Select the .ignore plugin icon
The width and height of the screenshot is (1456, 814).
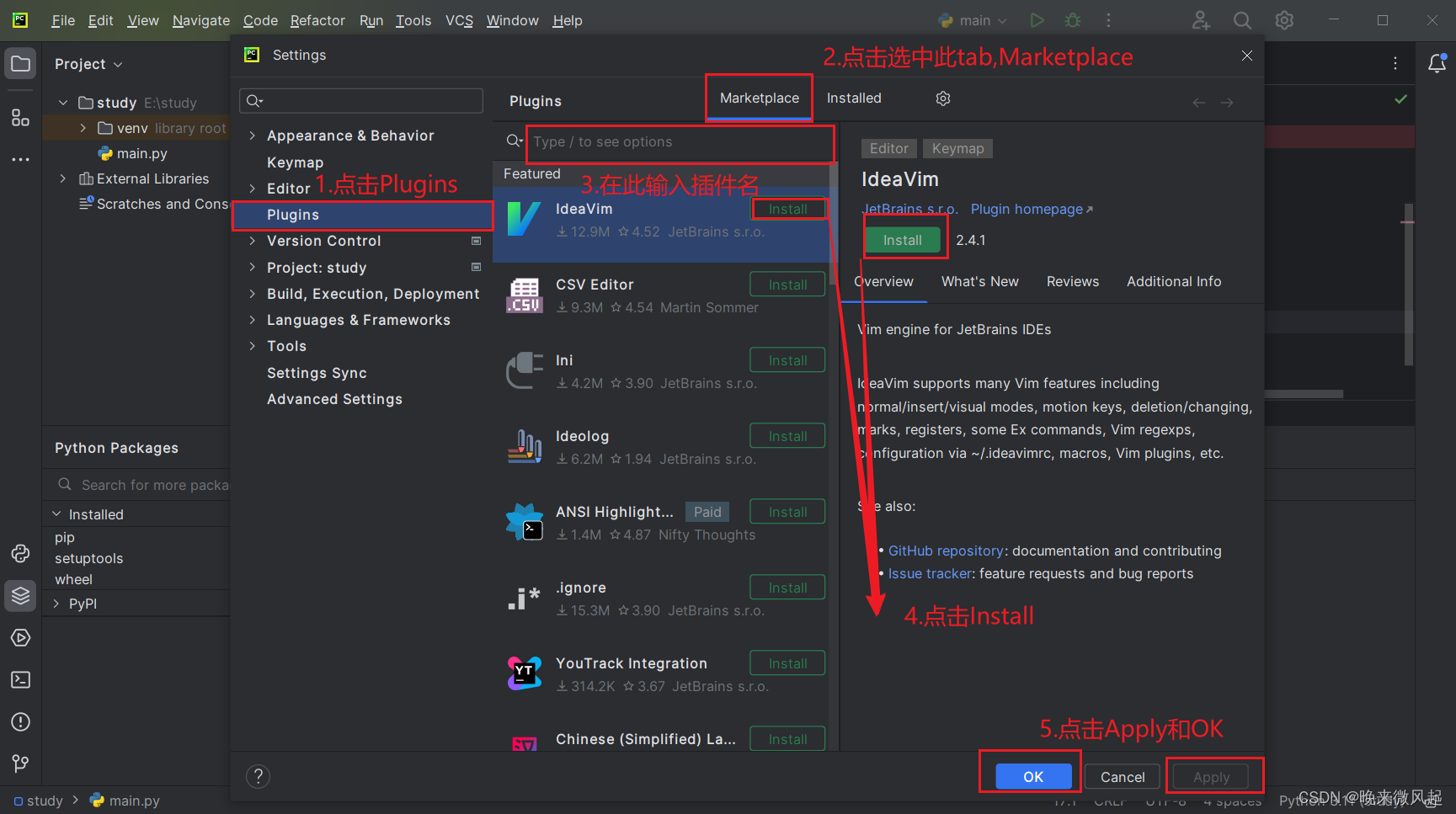(x=524, y=598)
